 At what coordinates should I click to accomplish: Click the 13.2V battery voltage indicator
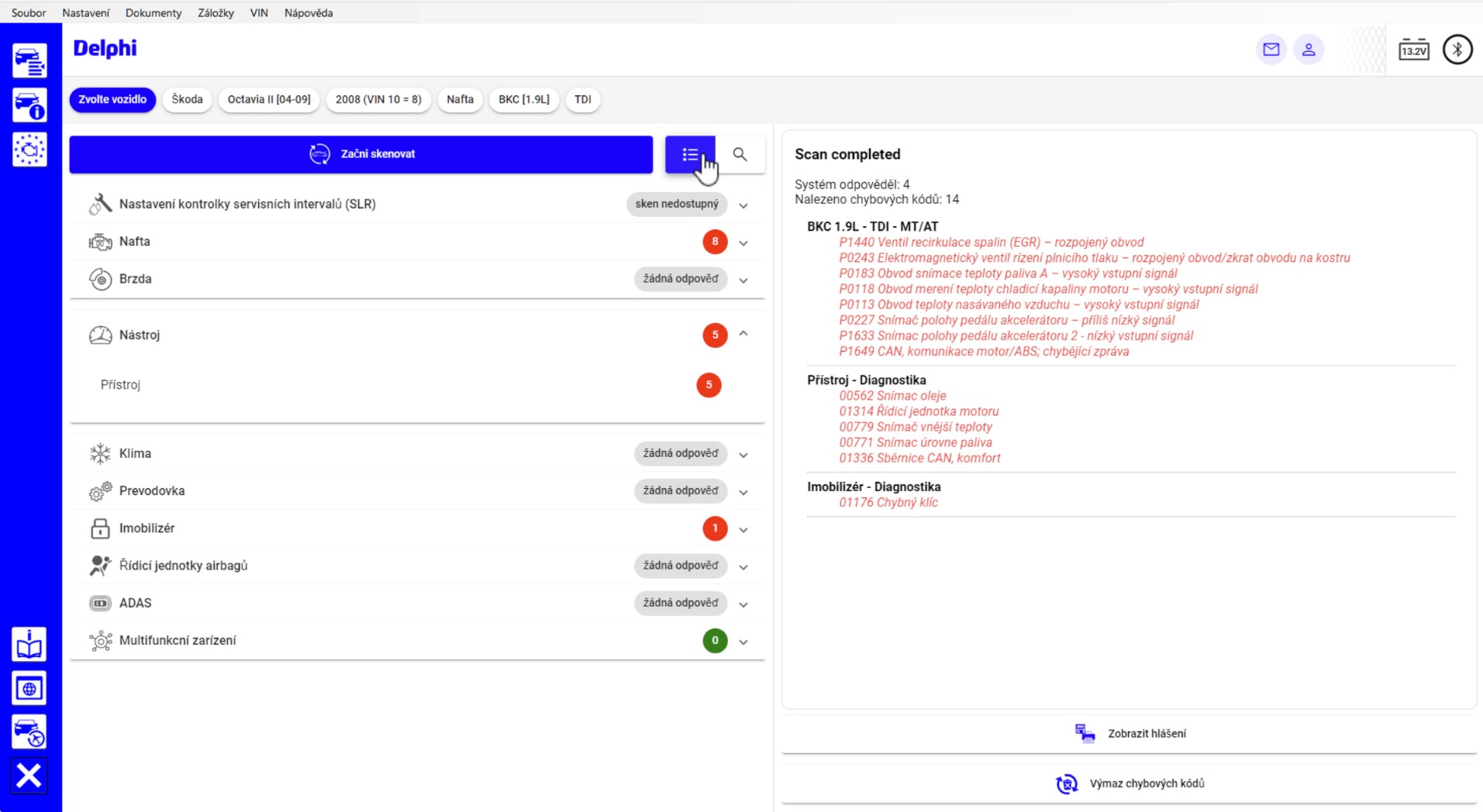pos(1414,50)
